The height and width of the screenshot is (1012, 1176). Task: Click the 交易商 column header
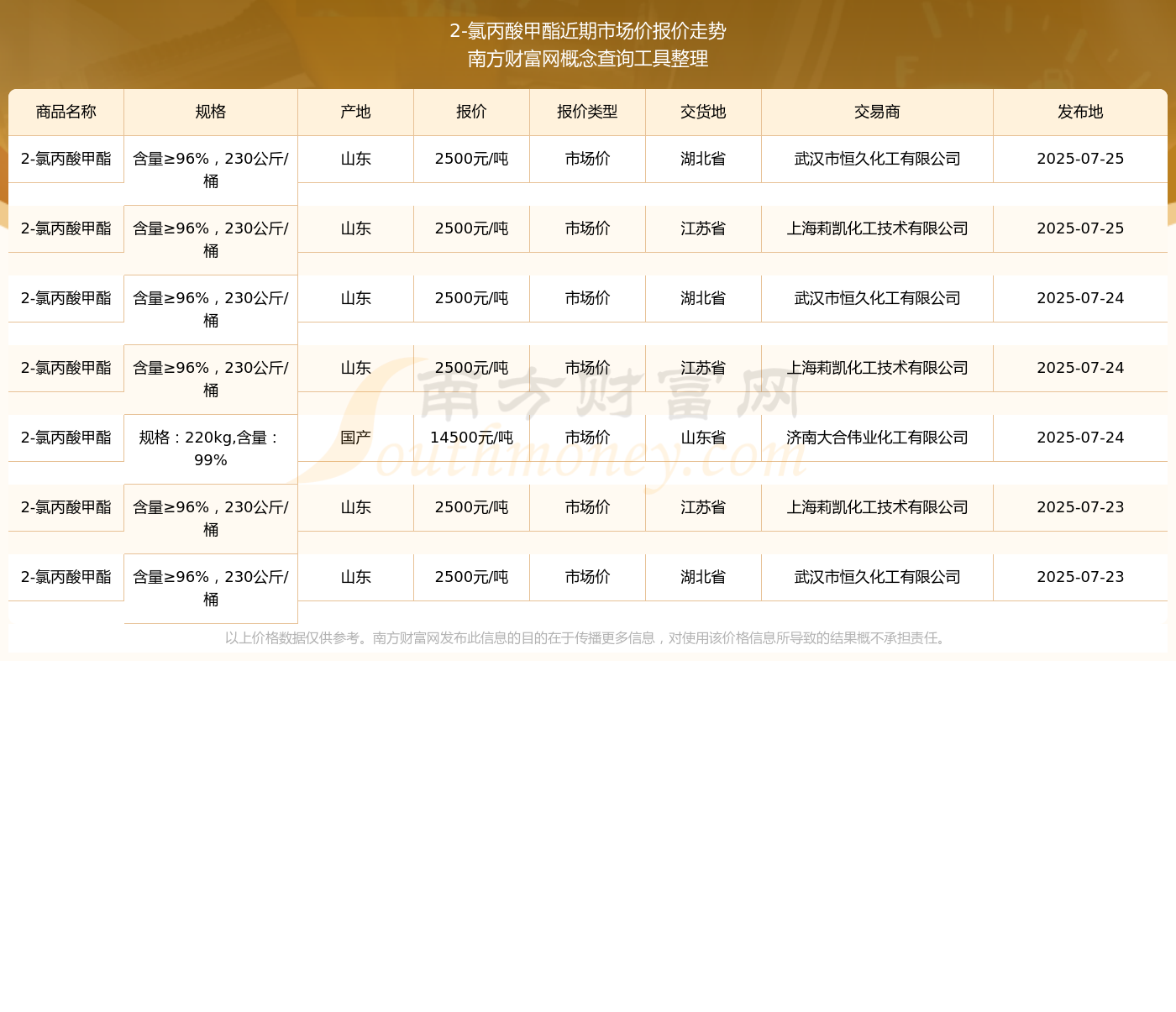(x=878, y=112)
